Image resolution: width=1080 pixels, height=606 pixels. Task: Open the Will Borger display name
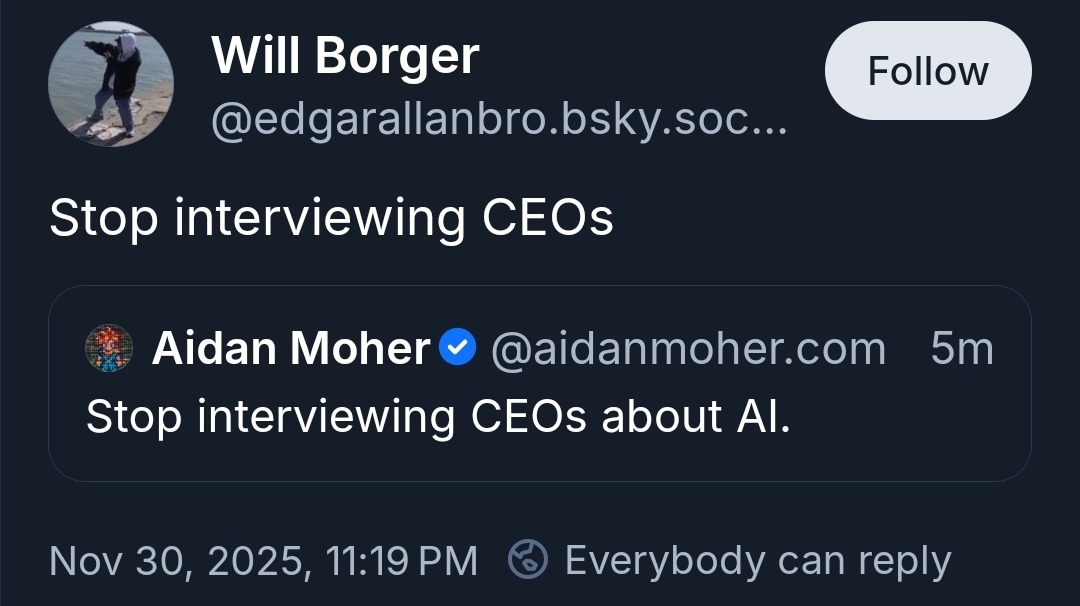[x=345, y=57]
